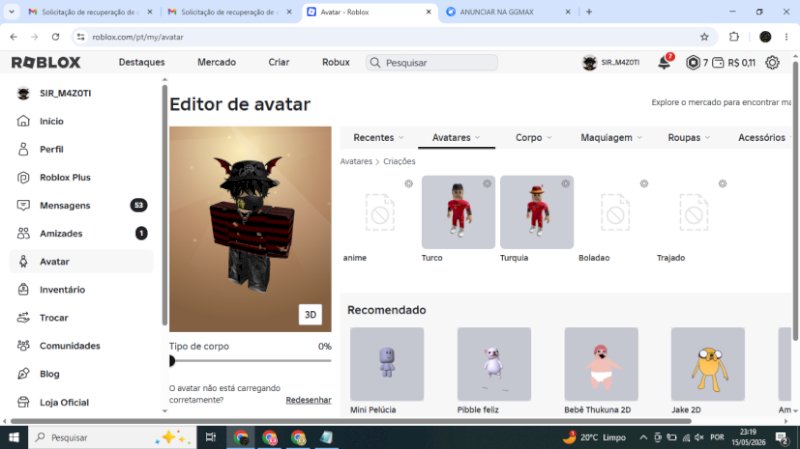Click the page horizontal scrollbar

click(351, 421)
